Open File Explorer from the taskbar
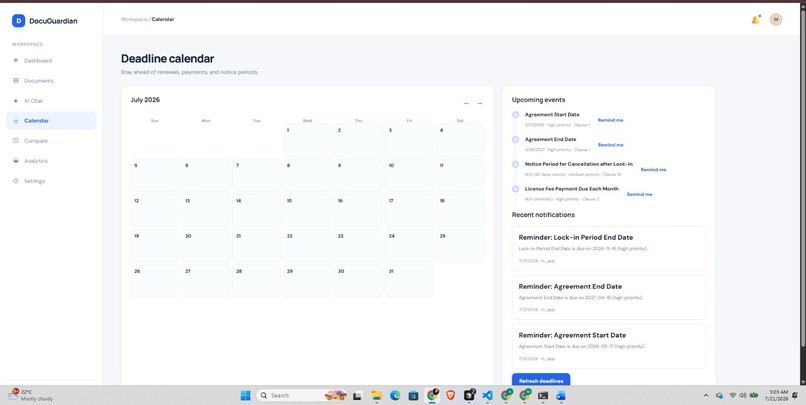Screen dimensions: 806x405 click(377, 395)
